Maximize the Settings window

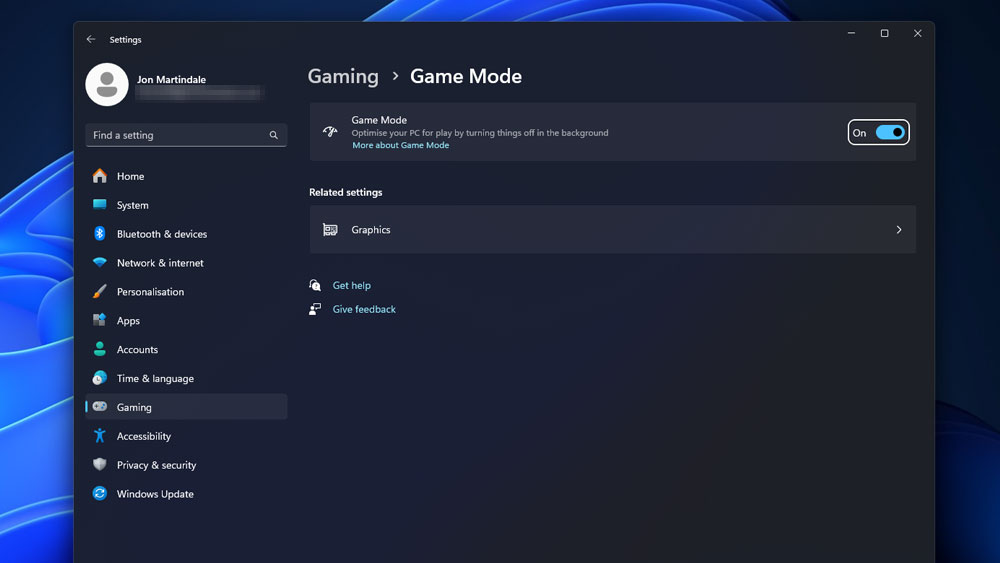point(885,33)
